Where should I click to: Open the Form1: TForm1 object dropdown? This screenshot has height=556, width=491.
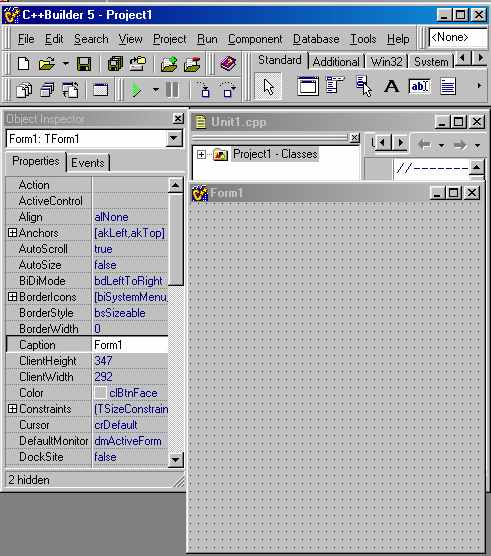coord(174,138)
